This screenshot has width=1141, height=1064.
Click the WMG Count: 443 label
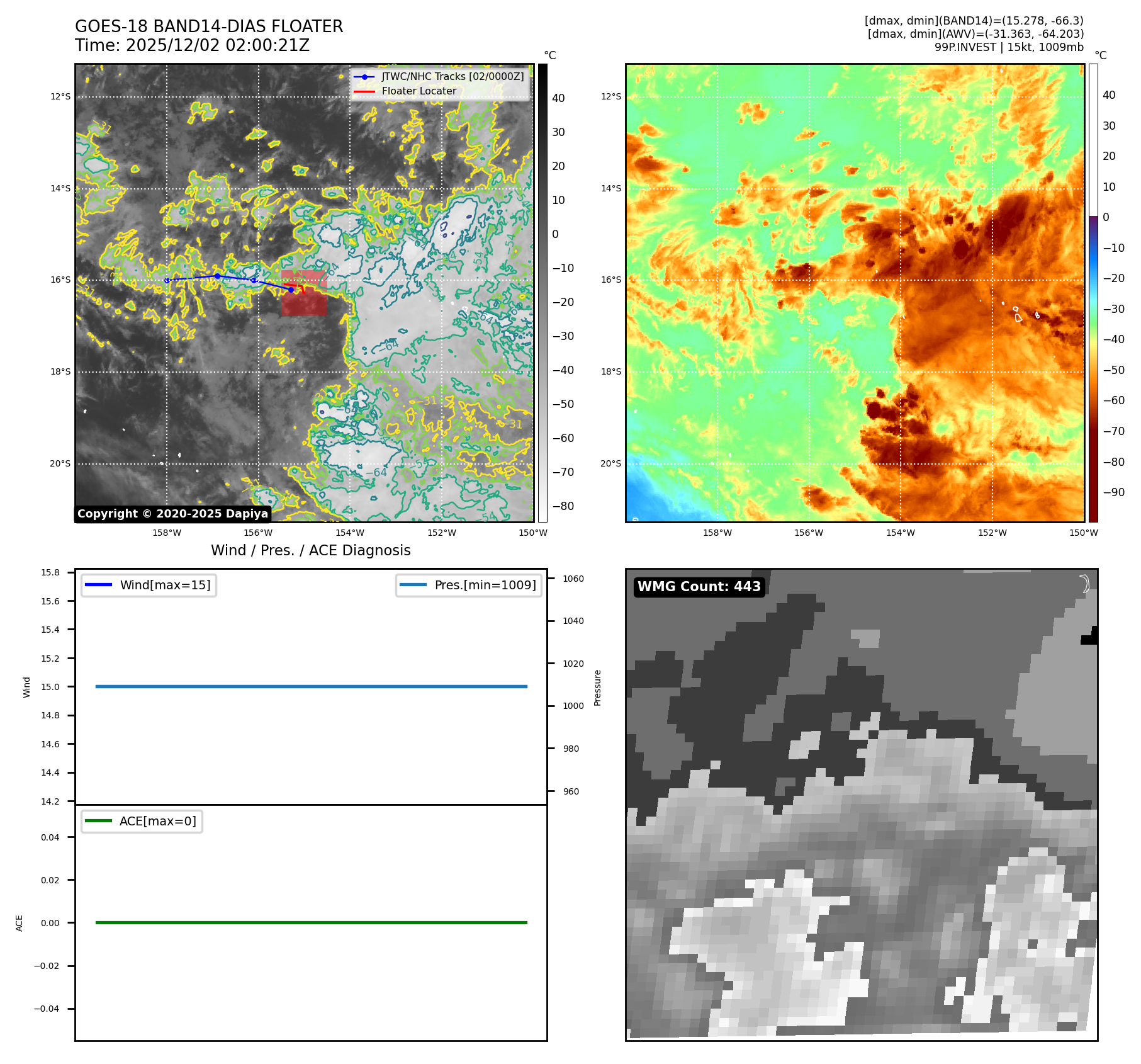click(699, 587)
